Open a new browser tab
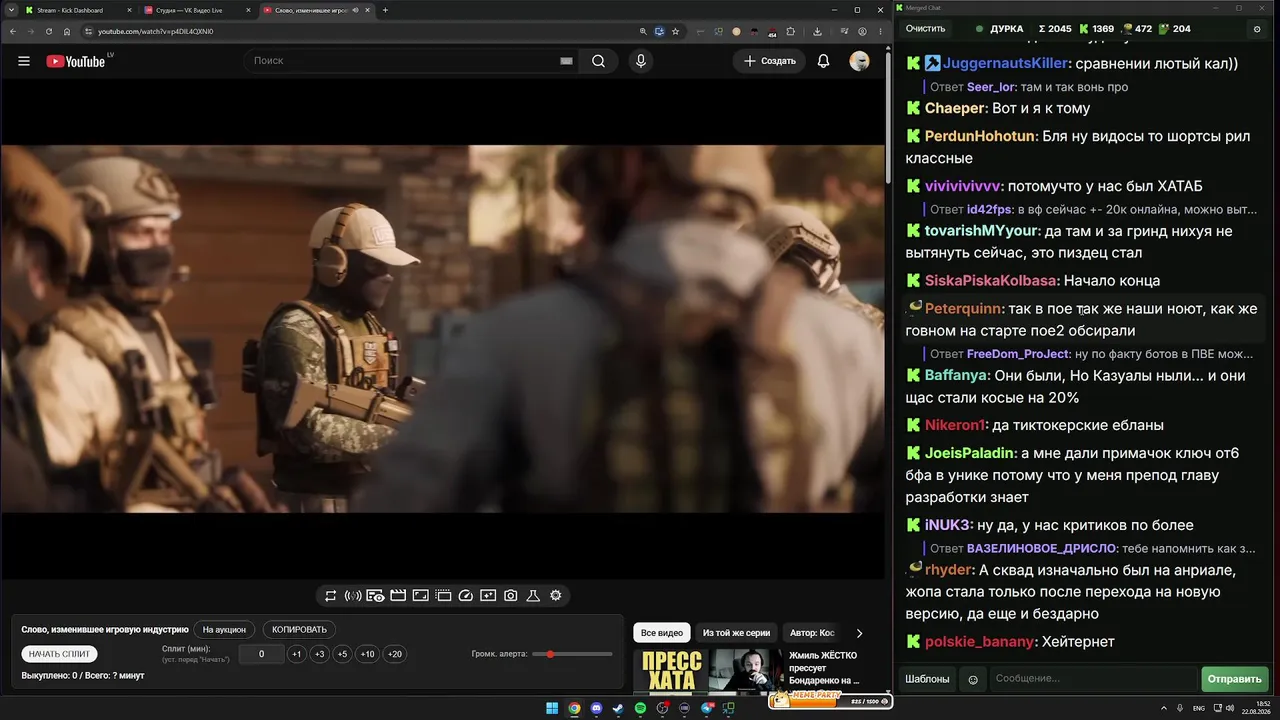This screenshot has width=1280, height=720. coord(385,10)
